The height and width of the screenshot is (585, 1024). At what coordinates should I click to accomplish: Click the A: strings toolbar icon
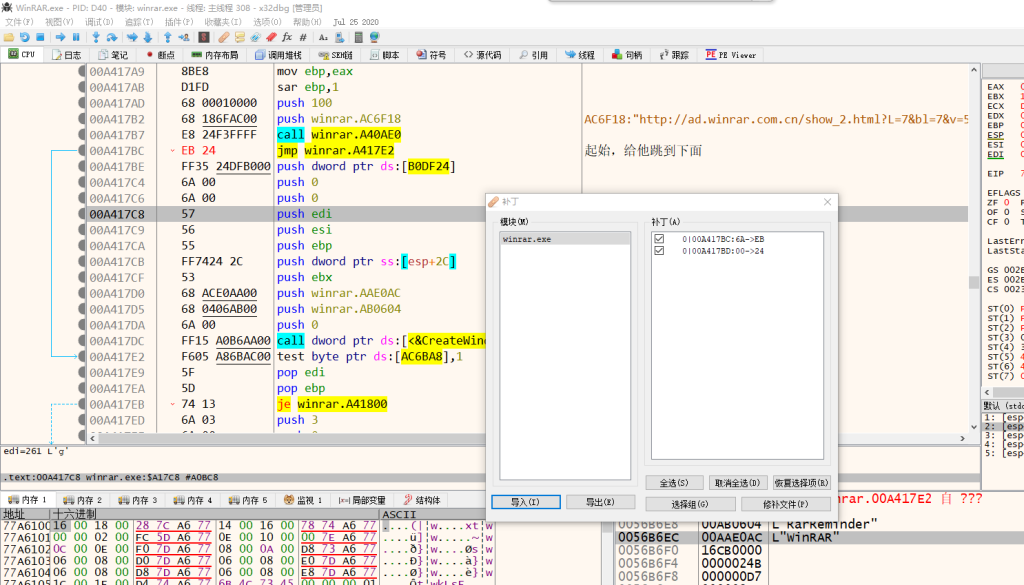(323, 37)
